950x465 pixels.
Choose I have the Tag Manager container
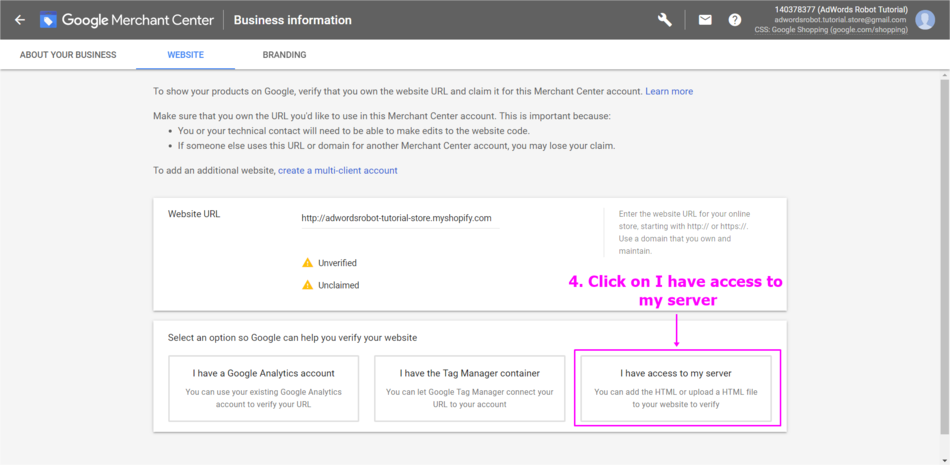coord(469,389)
